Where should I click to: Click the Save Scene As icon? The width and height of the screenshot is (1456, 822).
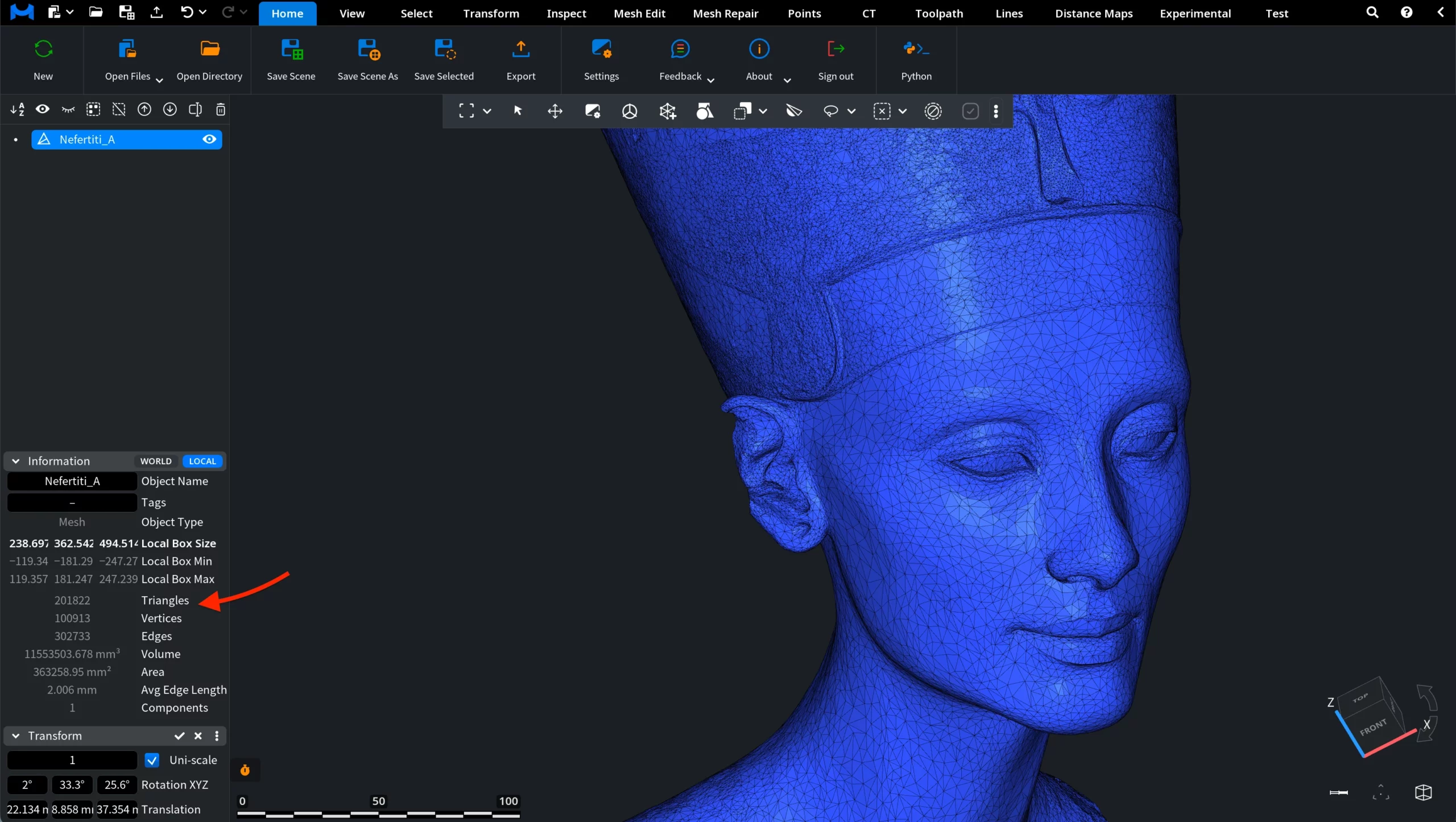pos(369,49)
